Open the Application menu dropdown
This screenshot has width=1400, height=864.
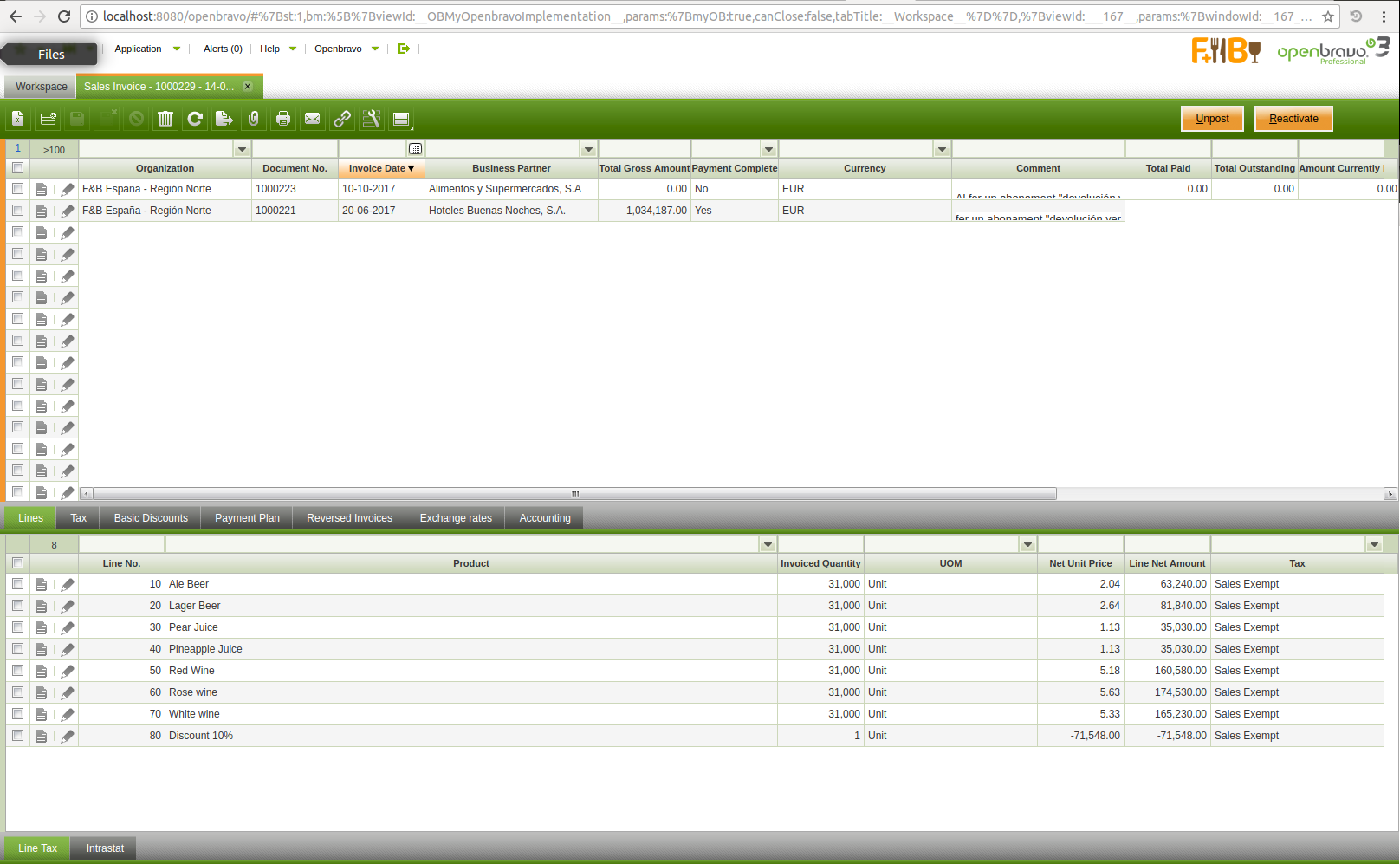pos(147,49)
